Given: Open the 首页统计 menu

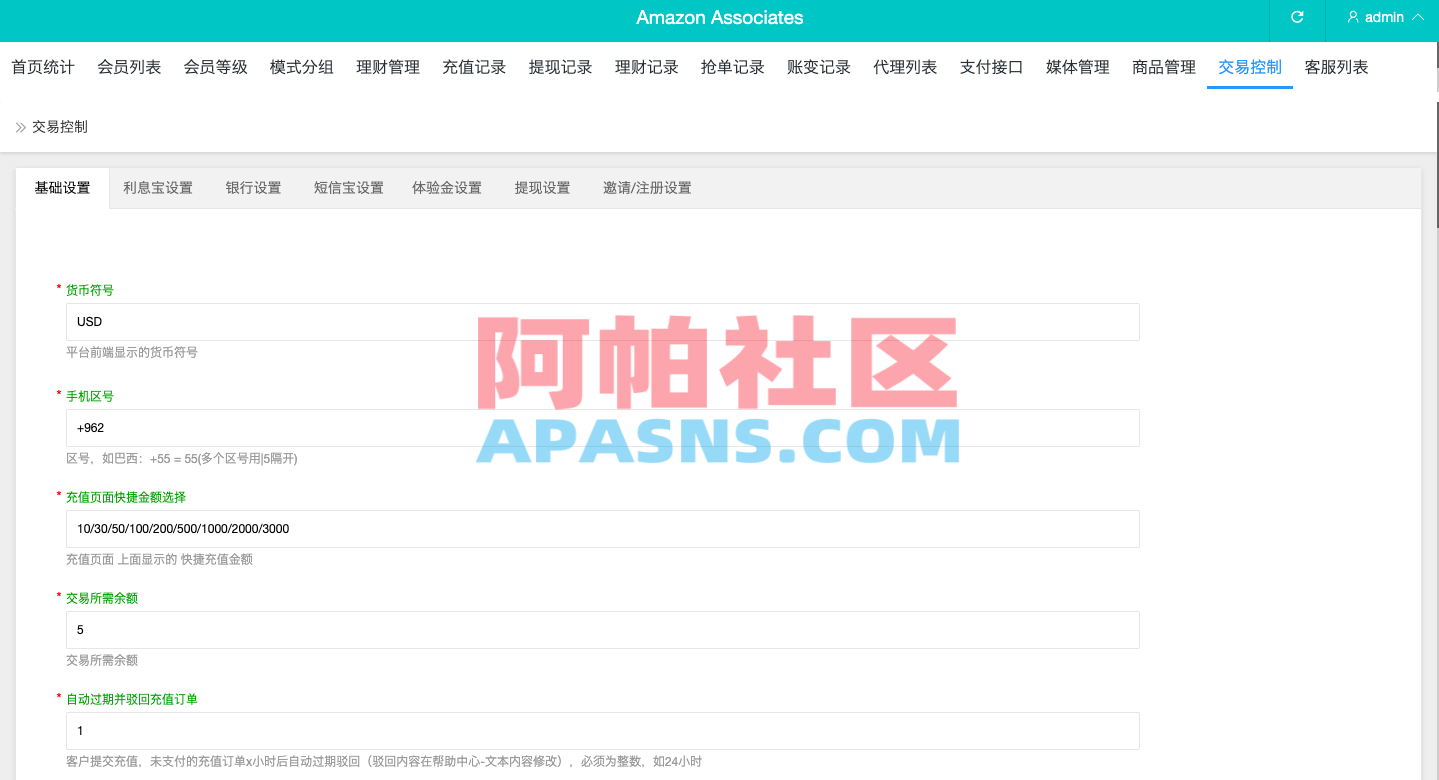Looking at the screenshot, I should pos(43,67).
